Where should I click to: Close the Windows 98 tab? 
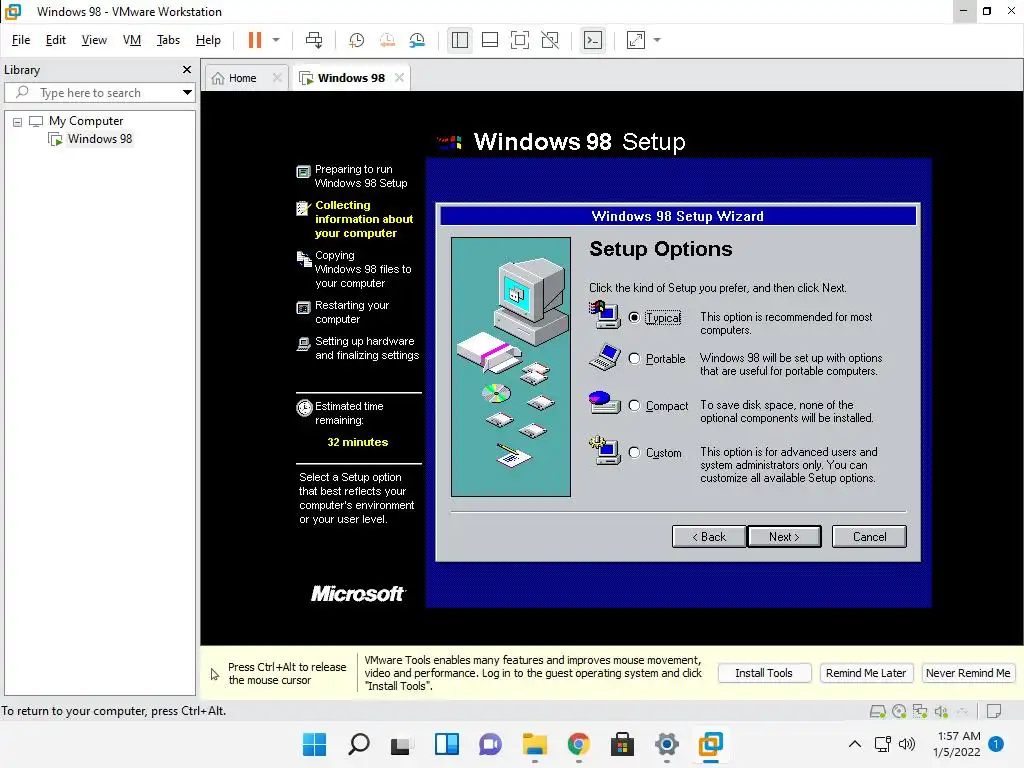tap(399, 78)
